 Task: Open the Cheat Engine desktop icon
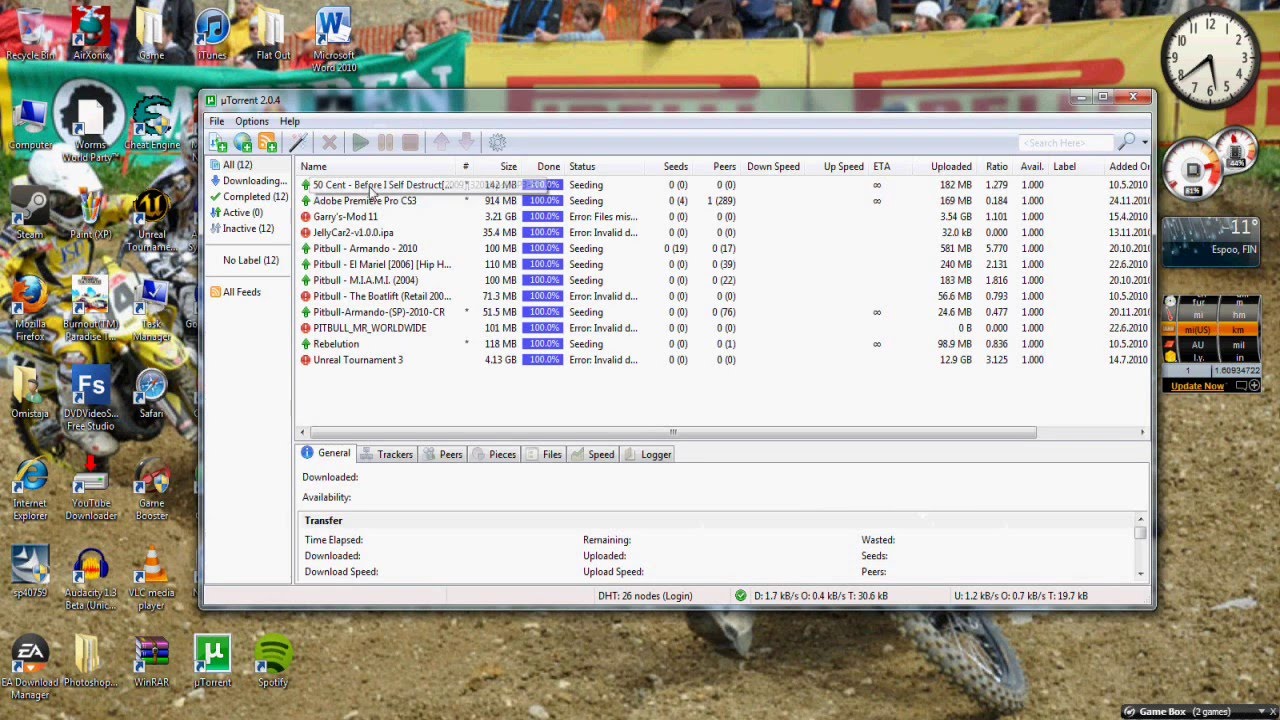coord(152,124)
